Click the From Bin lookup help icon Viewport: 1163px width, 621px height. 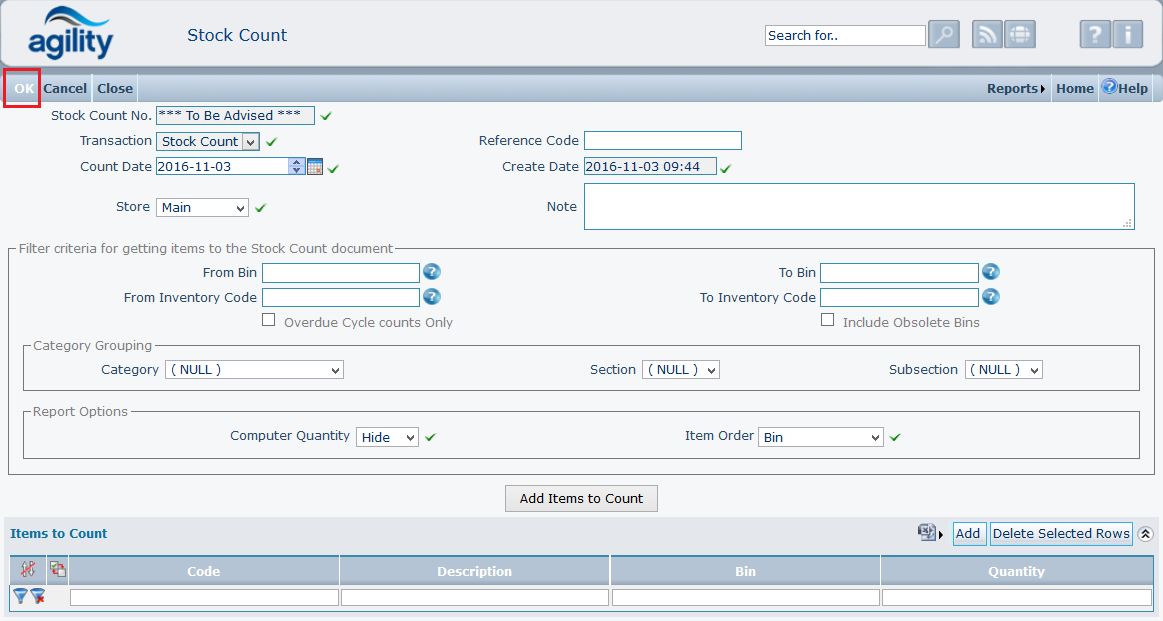432,272
